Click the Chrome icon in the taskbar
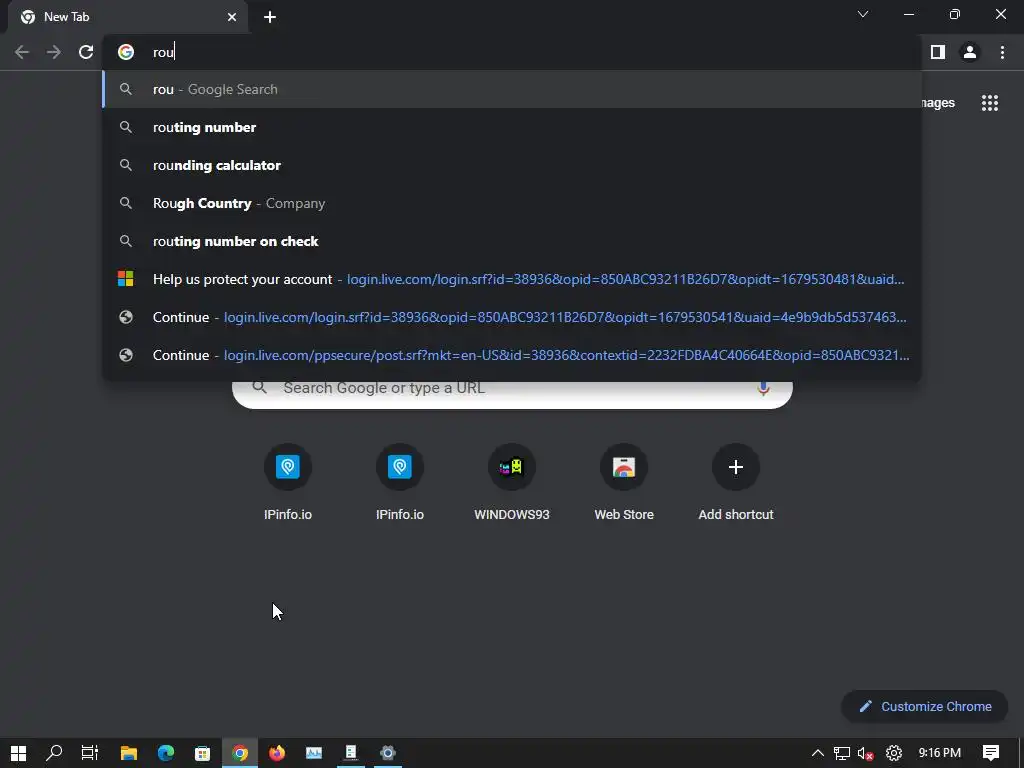The image size is (1024, 768). (x=240, y=753)
